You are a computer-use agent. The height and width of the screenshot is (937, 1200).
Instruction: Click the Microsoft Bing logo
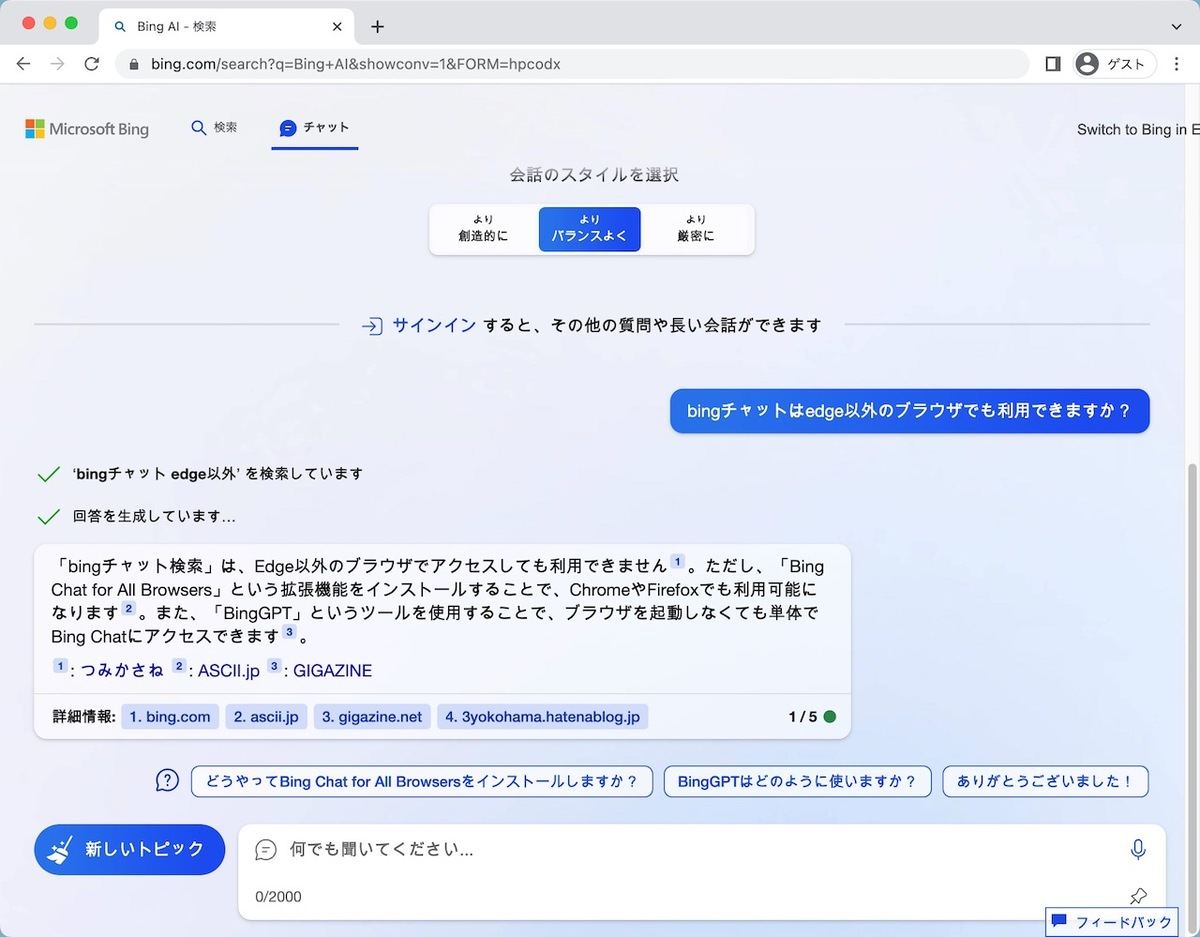point(87,129)
